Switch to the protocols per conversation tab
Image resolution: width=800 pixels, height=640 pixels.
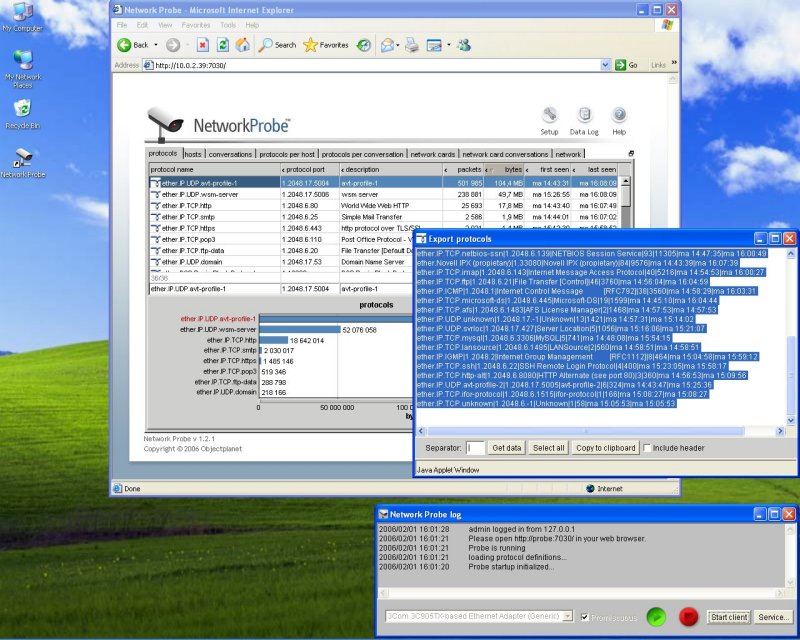pos(362,154)
